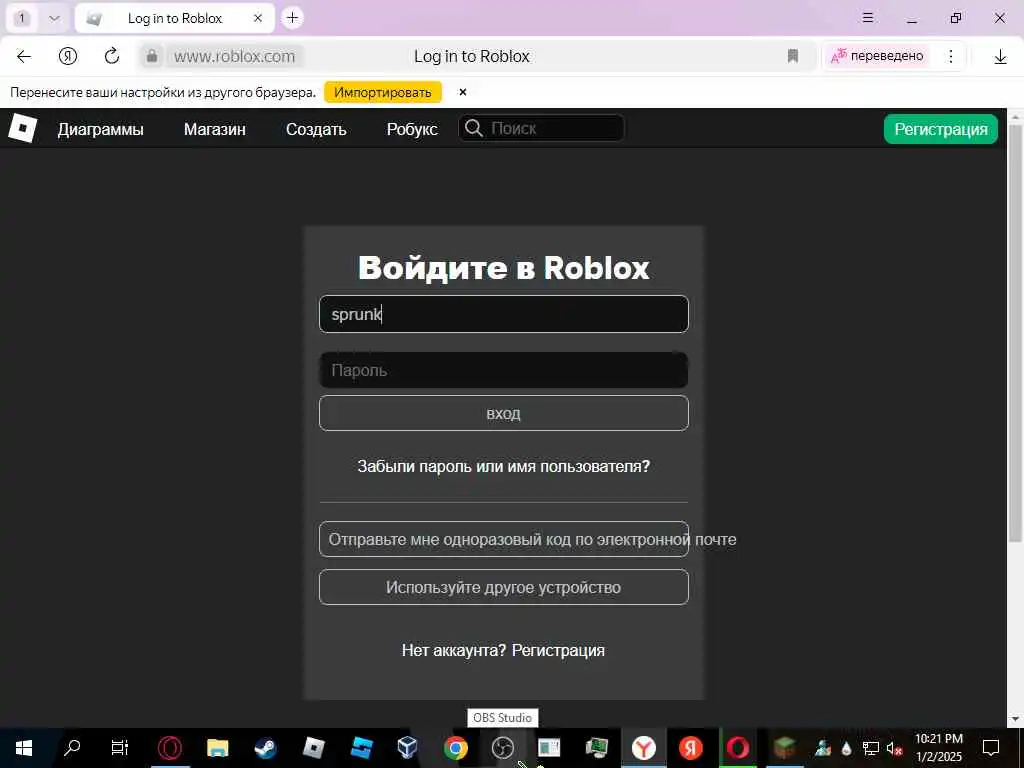Open the red Yandex app on the taskbar

click(690, 748)
